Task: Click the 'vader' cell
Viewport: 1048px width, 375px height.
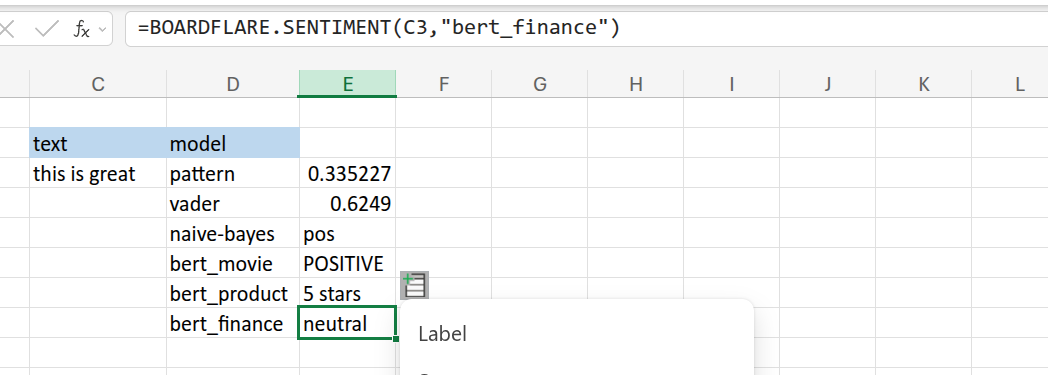Action: [x=233, y=204]
